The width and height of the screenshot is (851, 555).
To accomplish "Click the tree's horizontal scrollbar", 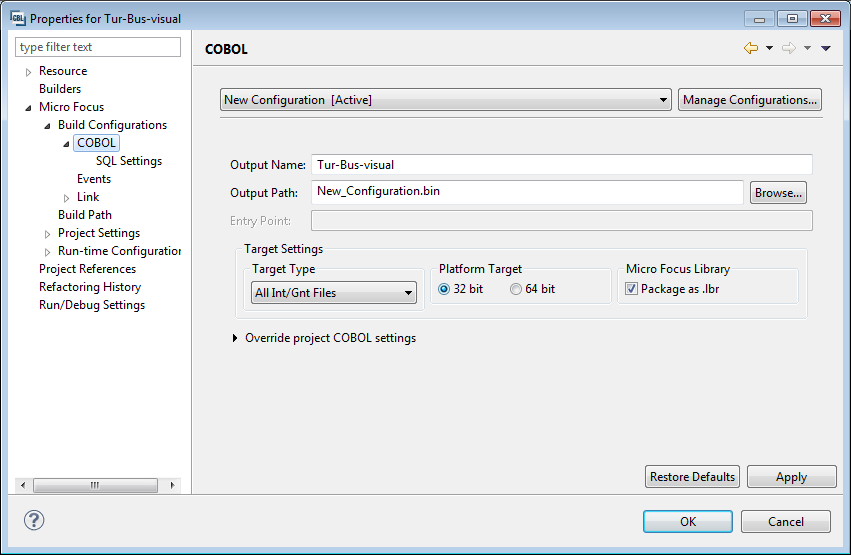I will 96,485.
